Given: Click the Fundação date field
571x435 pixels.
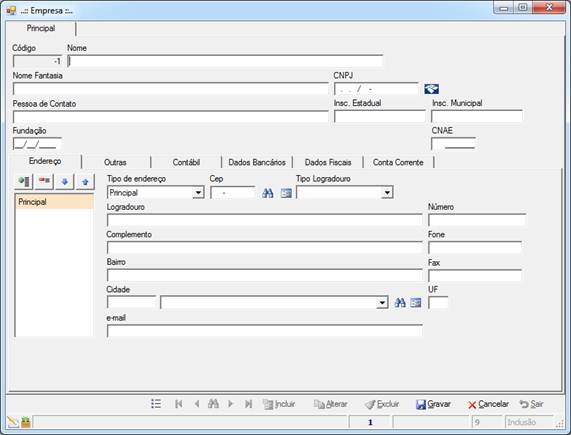Looking at the screenshot, I should [x=37, y=144].
